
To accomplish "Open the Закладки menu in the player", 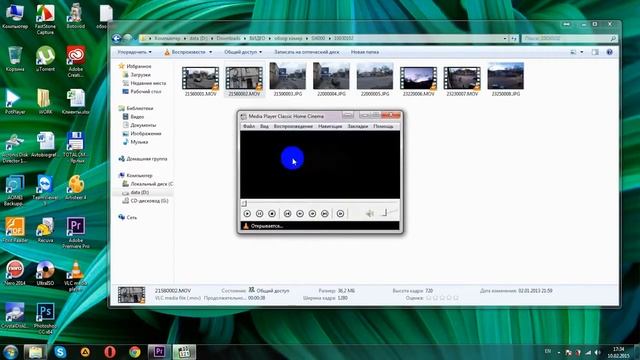I will (358, 126).
